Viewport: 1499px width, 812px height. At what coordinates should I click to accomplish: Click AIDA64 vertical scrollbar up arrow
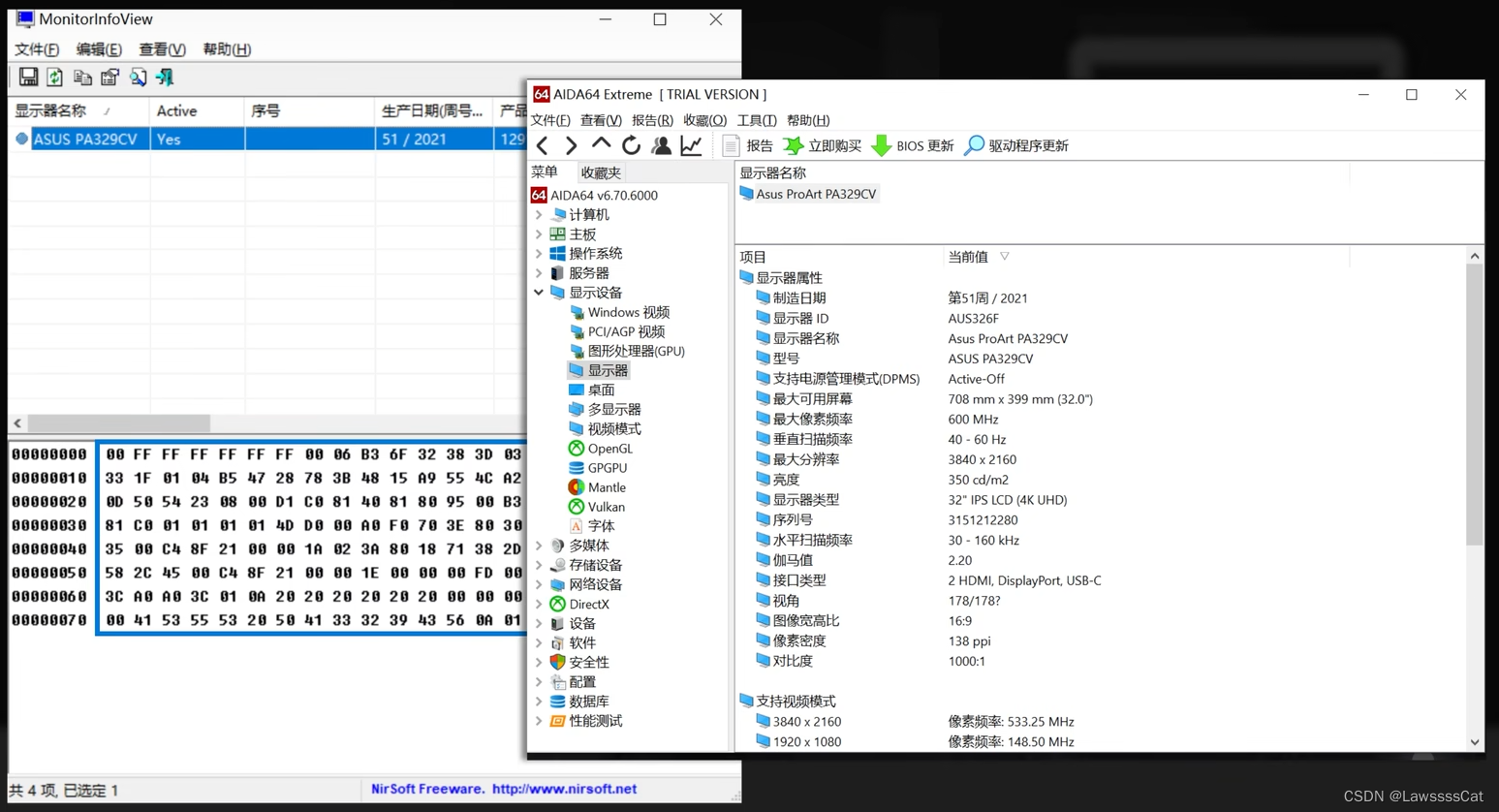[1475, 256]
